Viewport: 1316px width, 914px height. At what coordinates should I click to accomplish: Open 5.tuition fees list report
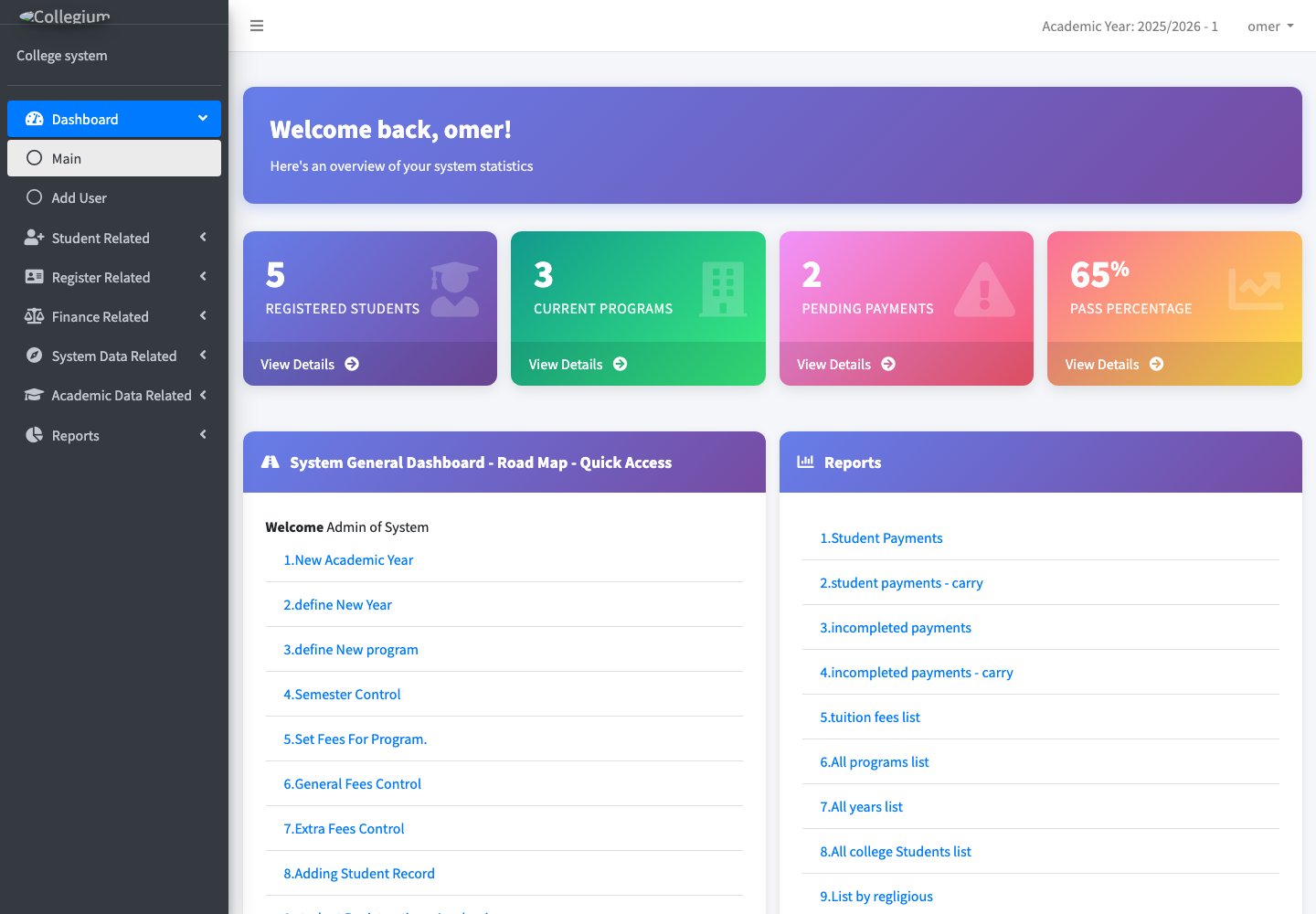point(870,717)
